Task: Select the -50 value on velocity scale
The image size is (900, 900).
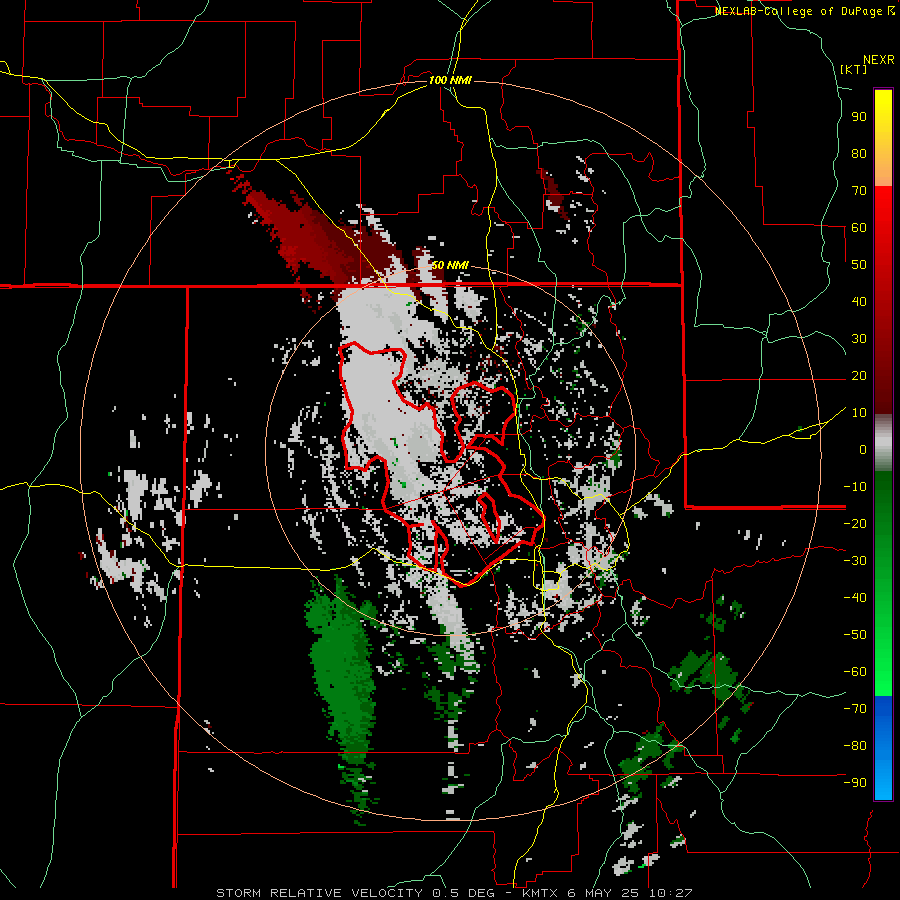Action: pos(856,635)
